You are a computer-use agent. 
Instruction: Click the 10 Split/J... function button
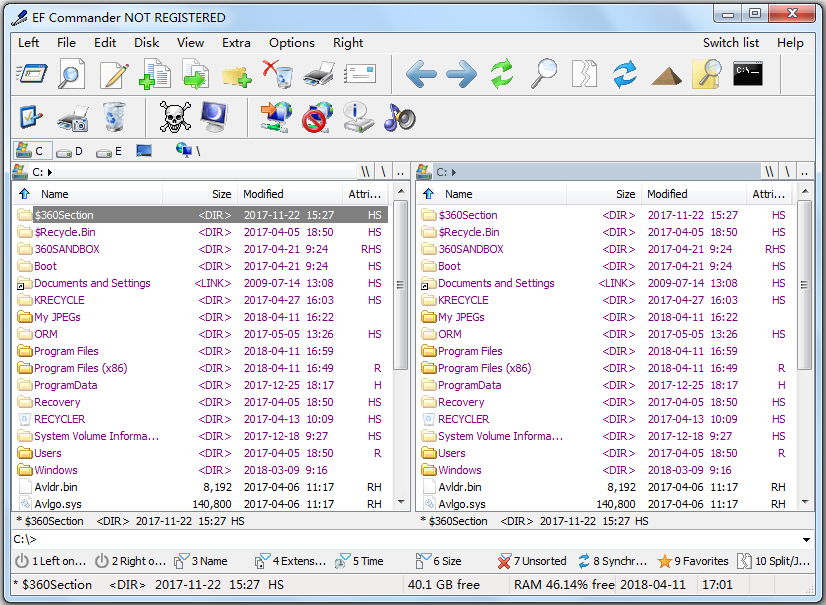pos(774,561)
